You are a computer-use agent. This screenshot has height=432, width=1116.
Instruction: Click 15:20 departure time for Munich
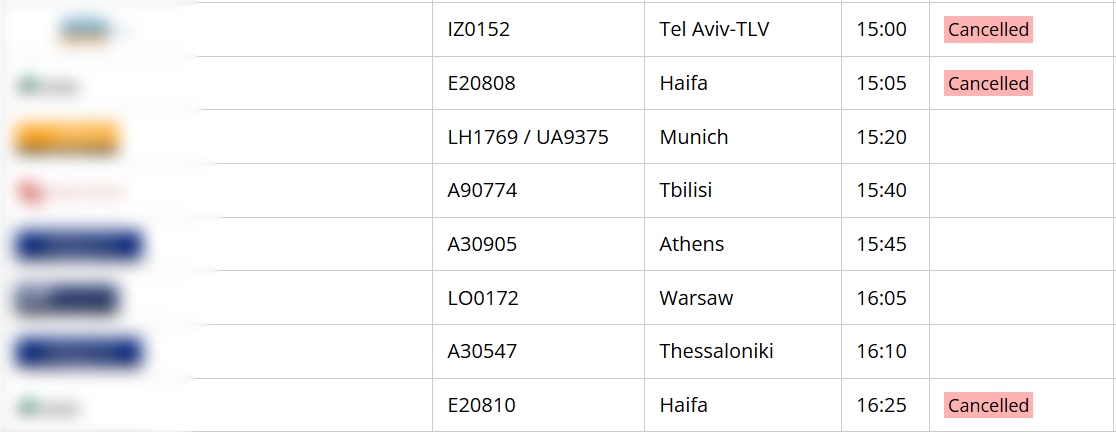pyautogui.click(x=881, y=137)
